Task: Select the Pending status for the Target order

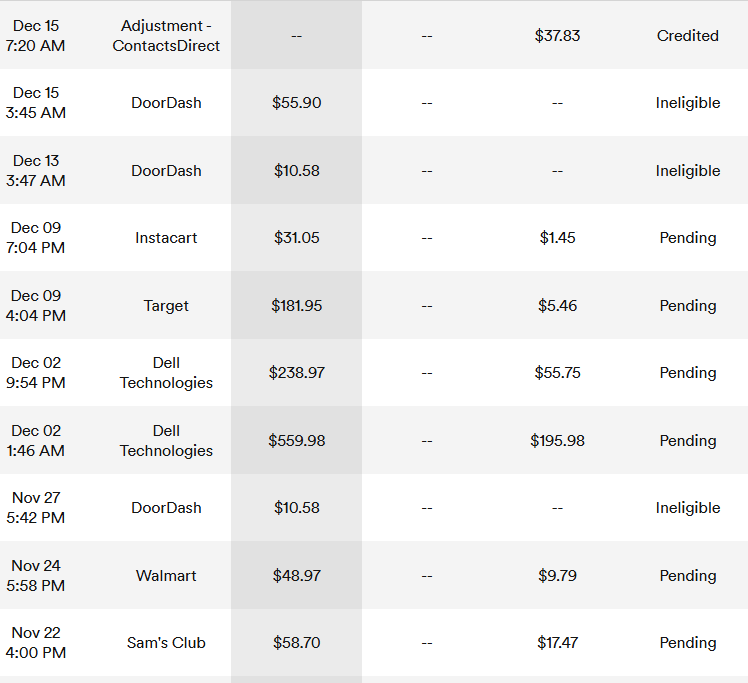Action: 687,305
